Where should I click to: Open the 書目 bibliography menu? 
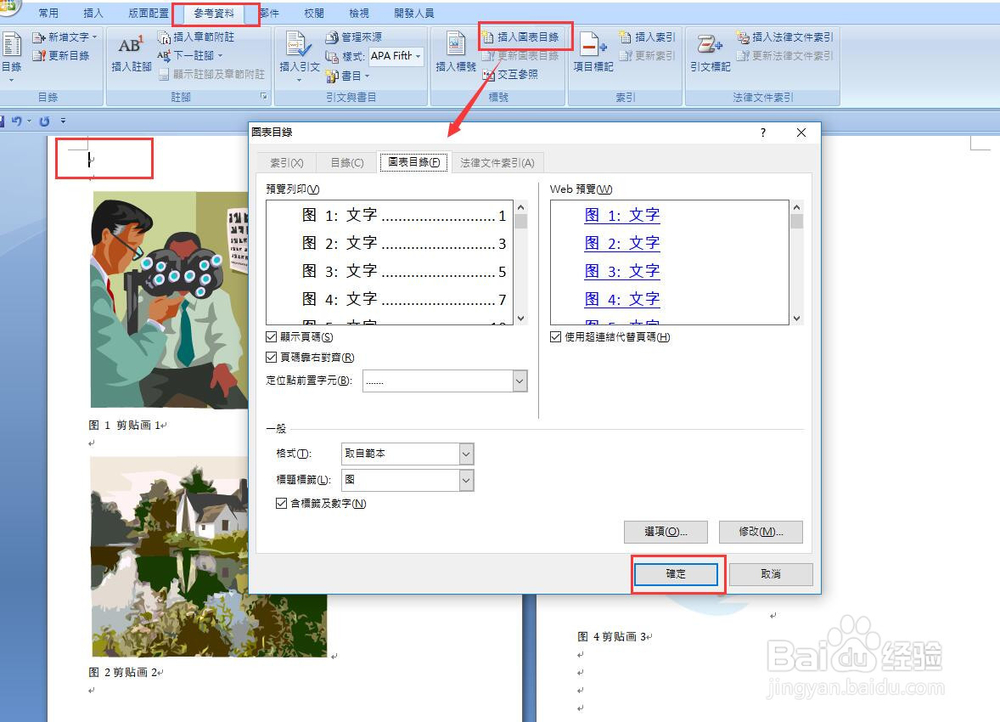coord(346,76)
